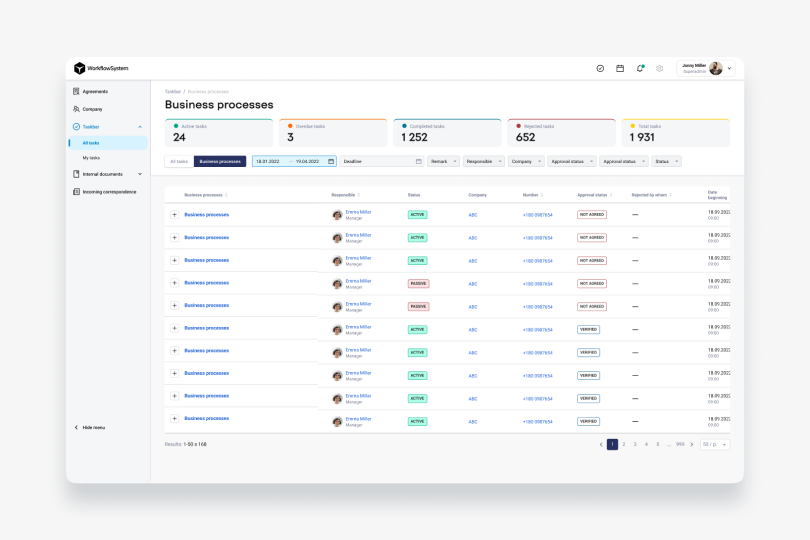Go to page 2 in pagination
Image resolution: width=810 pixels, height=540 pixels.
pyautogui.click(x=624, y=444)
